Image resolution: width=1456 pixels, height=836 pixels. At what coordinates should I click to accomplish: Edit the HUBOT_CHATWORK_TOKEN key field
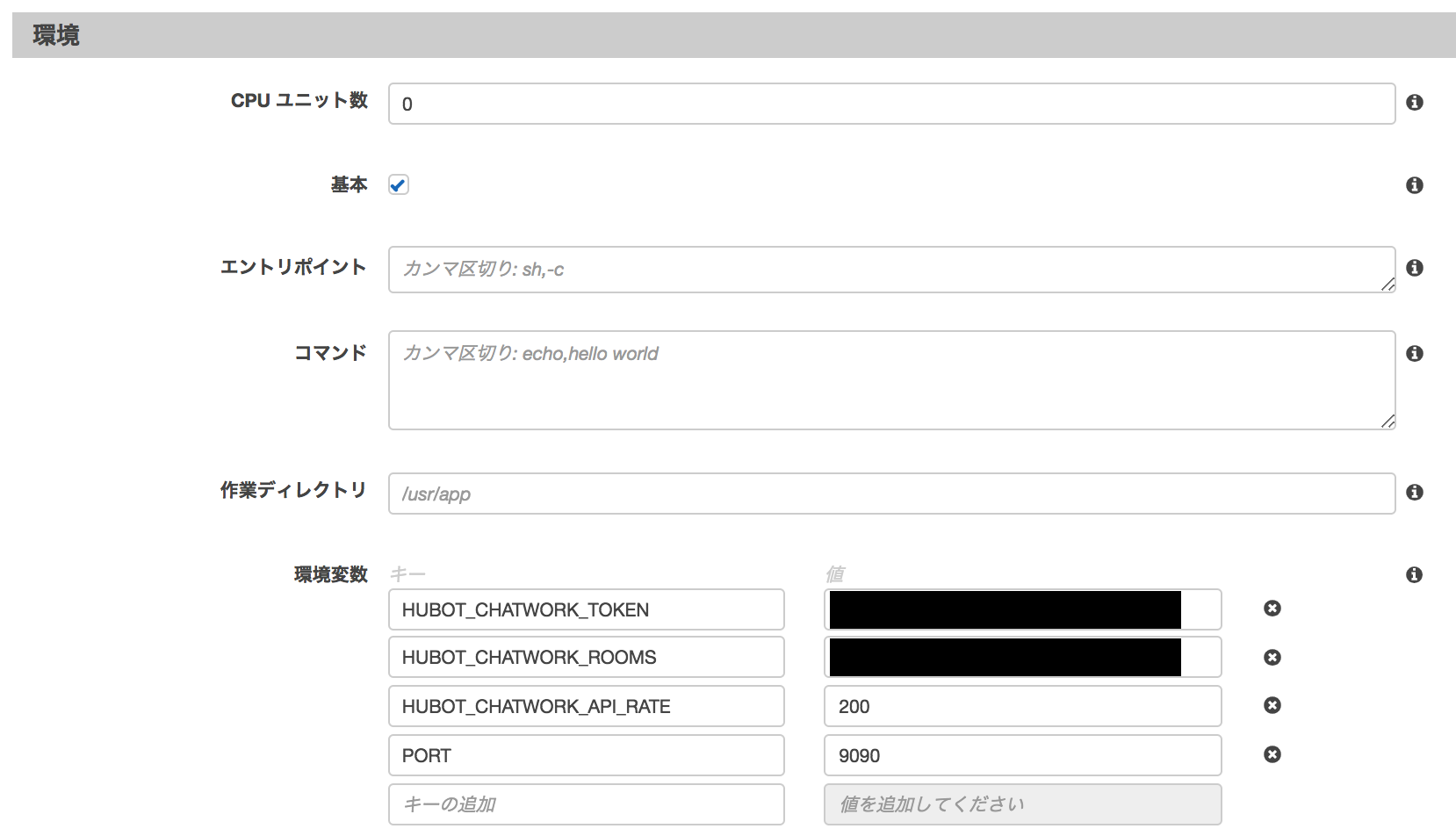(587, 609)
